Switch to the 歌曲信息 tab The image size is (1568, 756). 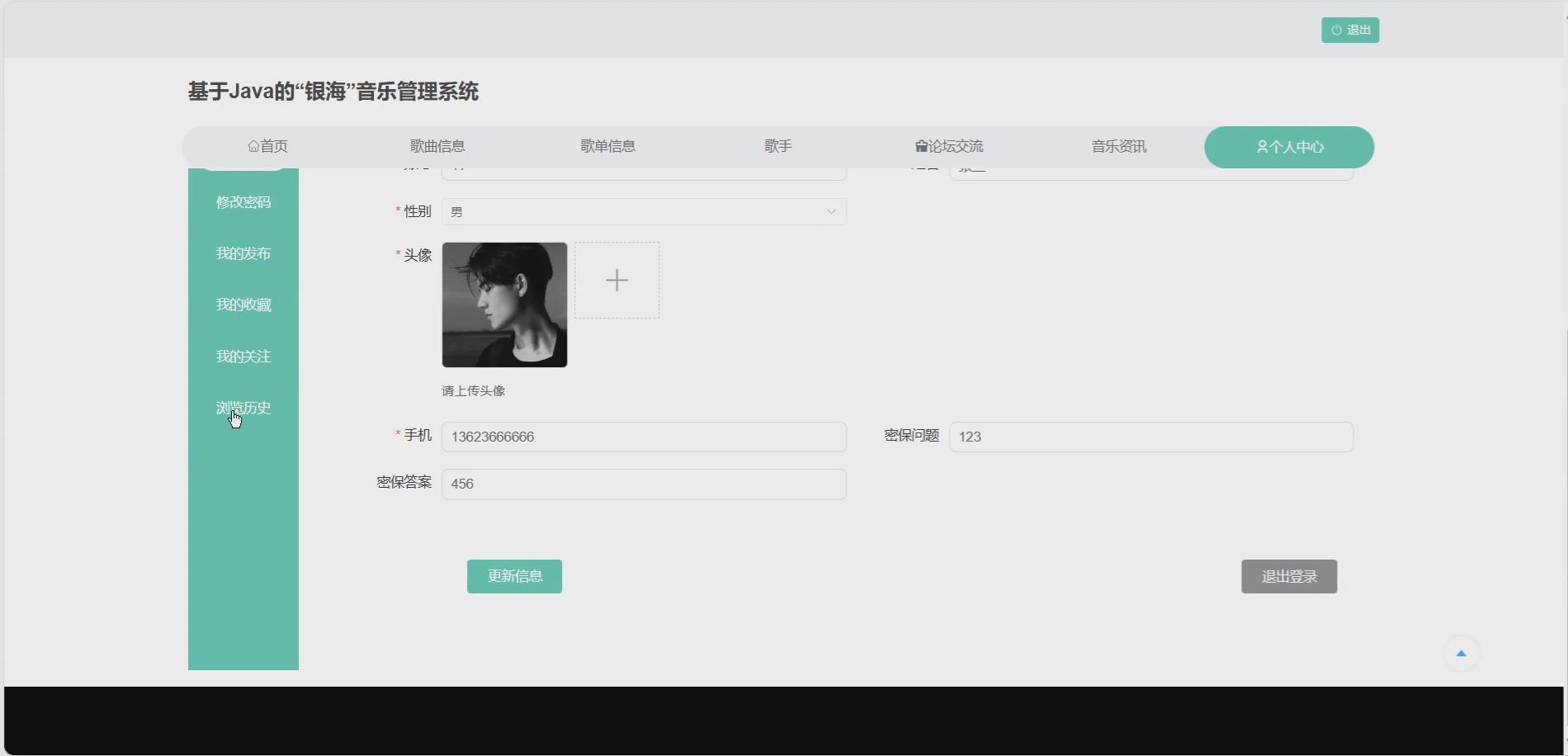pyautogui.click(x=437, y=145)
